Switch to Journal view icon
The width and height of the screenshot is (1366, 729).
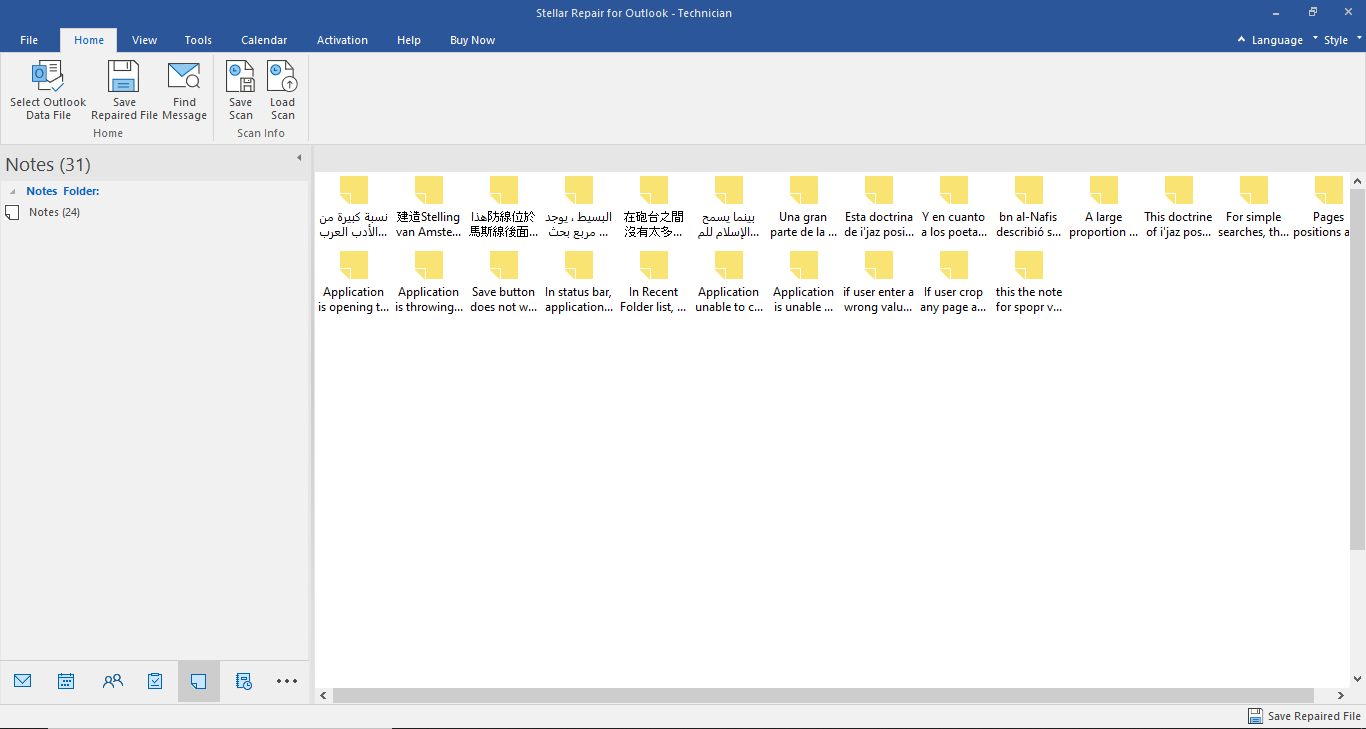coord(243,681)
